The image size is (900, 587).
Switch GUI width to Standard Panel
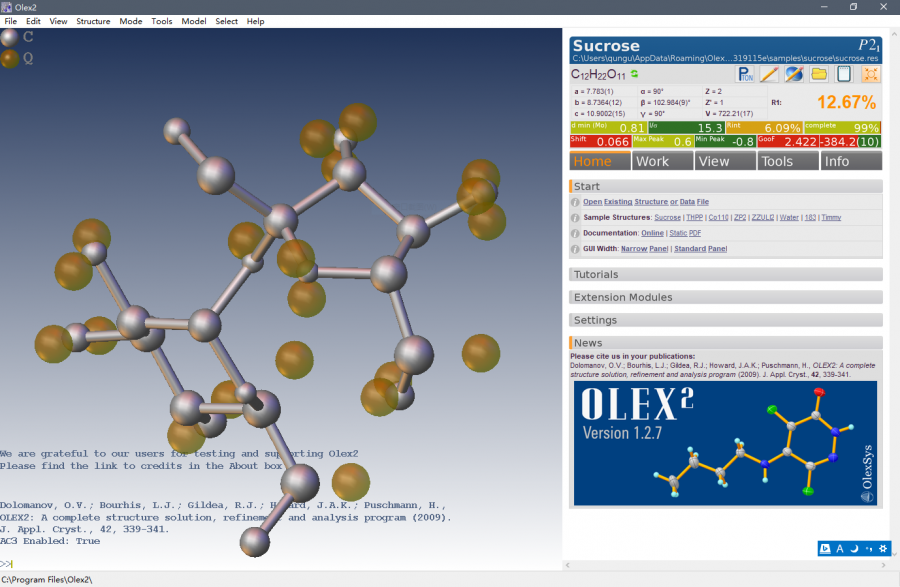click(x=700, y=248)
